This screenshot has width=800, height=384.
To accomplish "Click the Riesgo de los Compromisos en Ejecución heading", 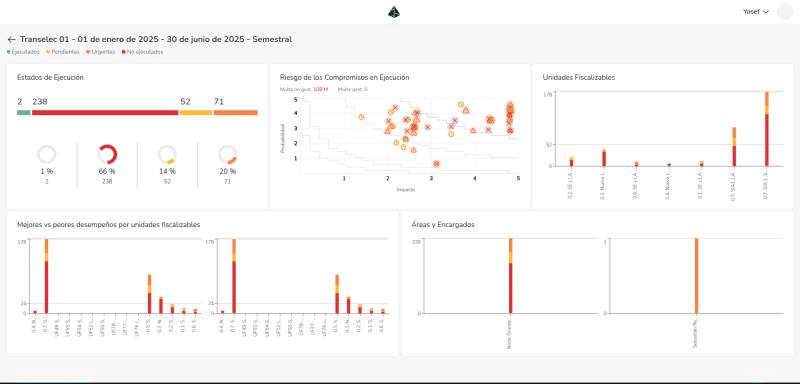I will point(344,78).
